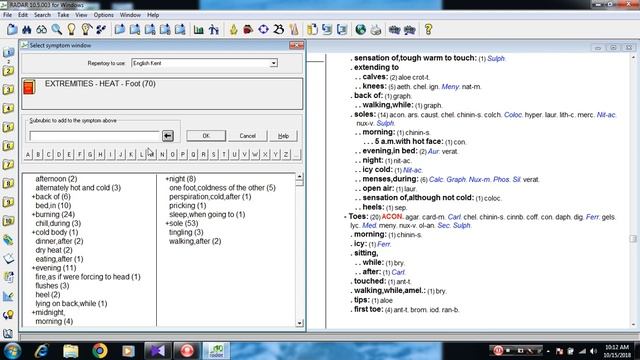640x360 pixels.
Task: Click the binoculars find icon in toolbar
Action: pos(27,29)
